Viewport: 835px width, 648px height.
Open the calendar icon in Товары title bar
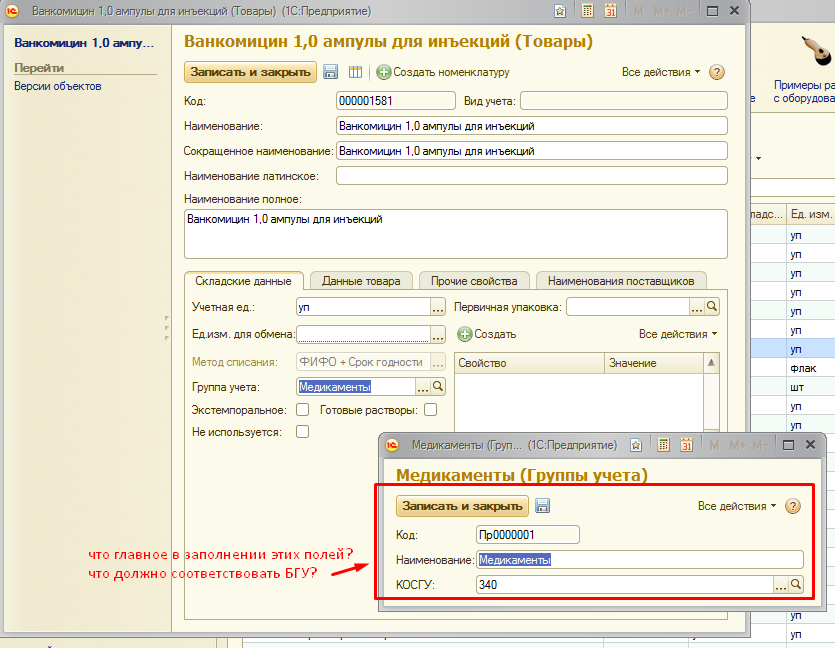point(609,11)
